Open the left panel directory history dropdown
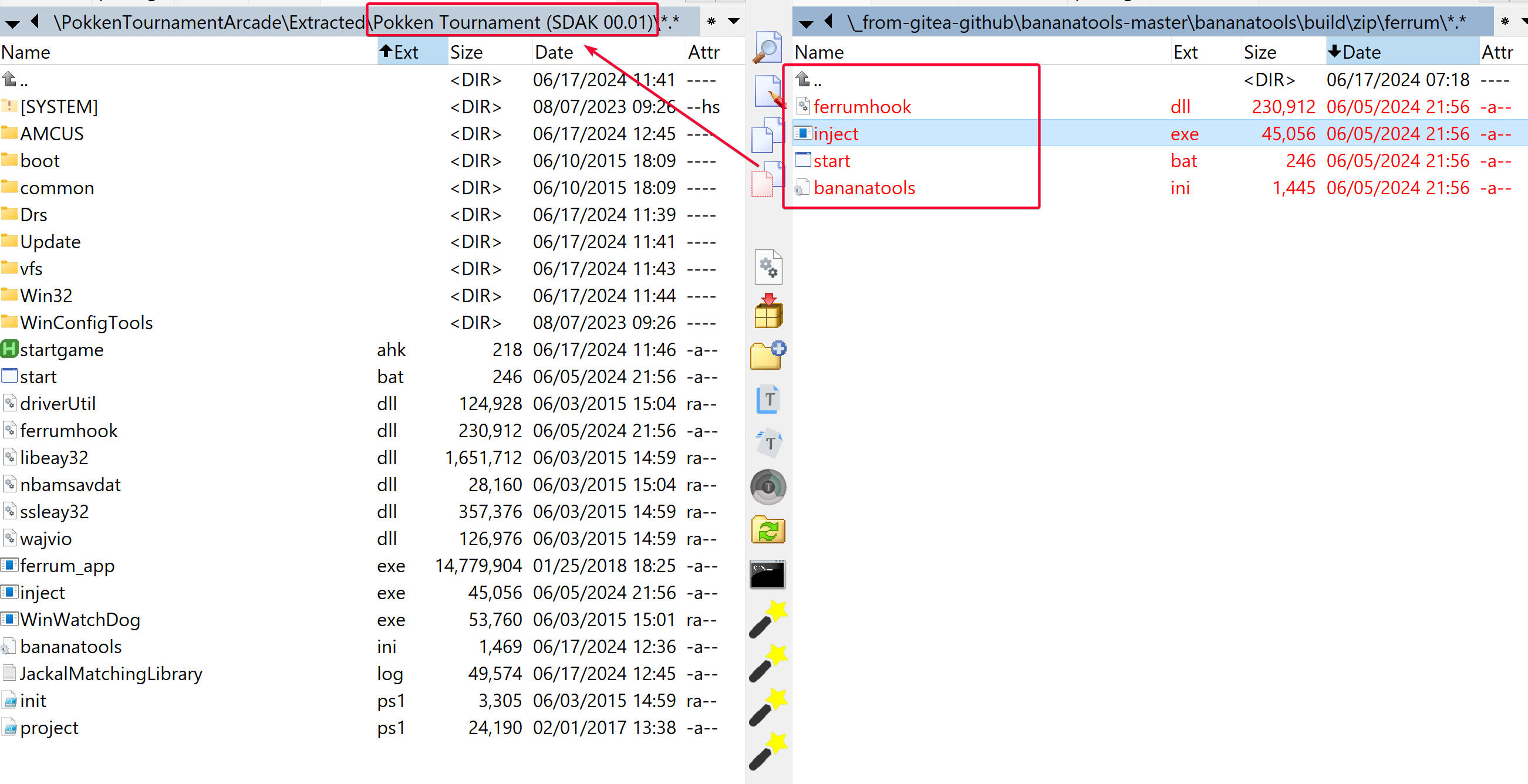This screenshot has height=784, width=1528. [x=733, y=21]
